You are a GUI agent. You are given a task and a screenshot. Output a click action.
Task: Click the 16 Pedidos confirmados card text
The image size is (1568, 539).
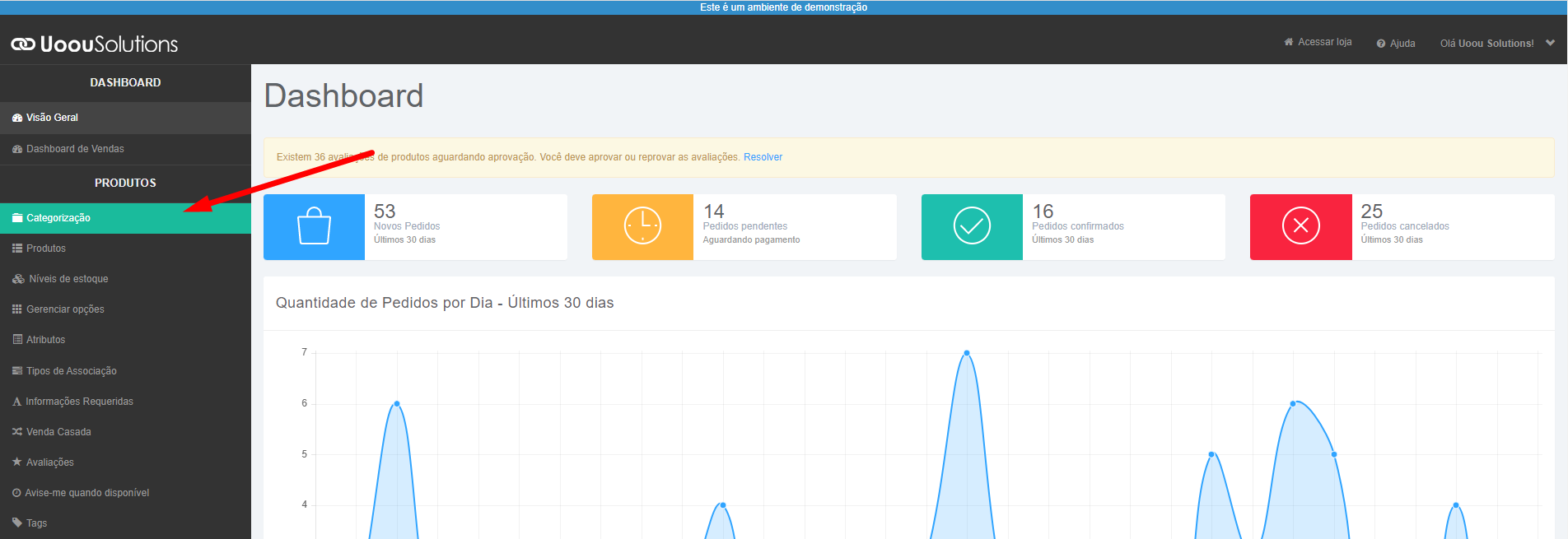pyautogui.click(x=1078, y=224)
